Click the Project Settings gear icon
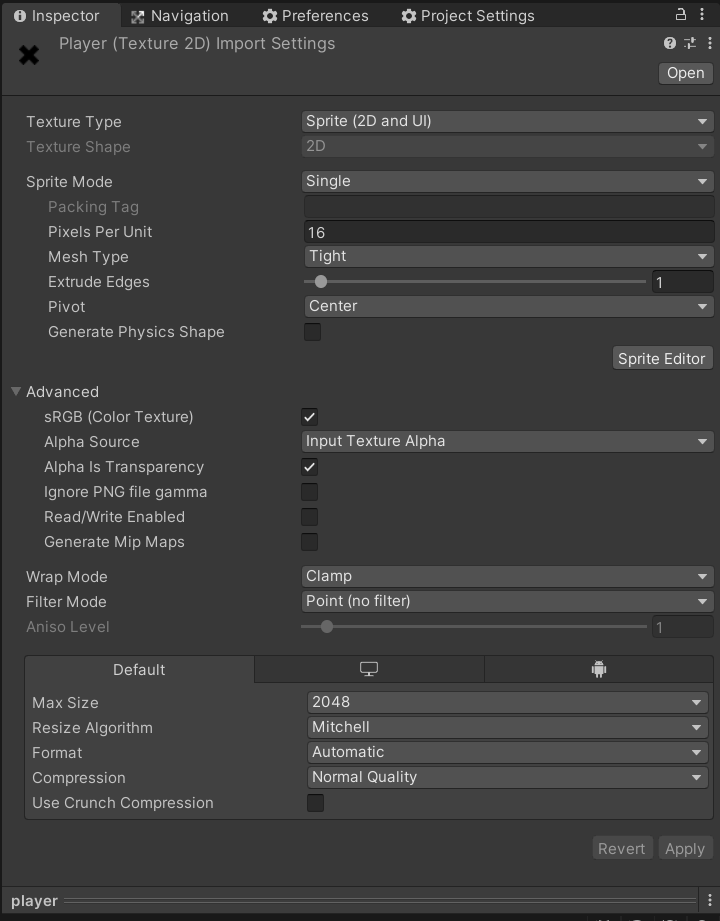 (x=407, y=15)
